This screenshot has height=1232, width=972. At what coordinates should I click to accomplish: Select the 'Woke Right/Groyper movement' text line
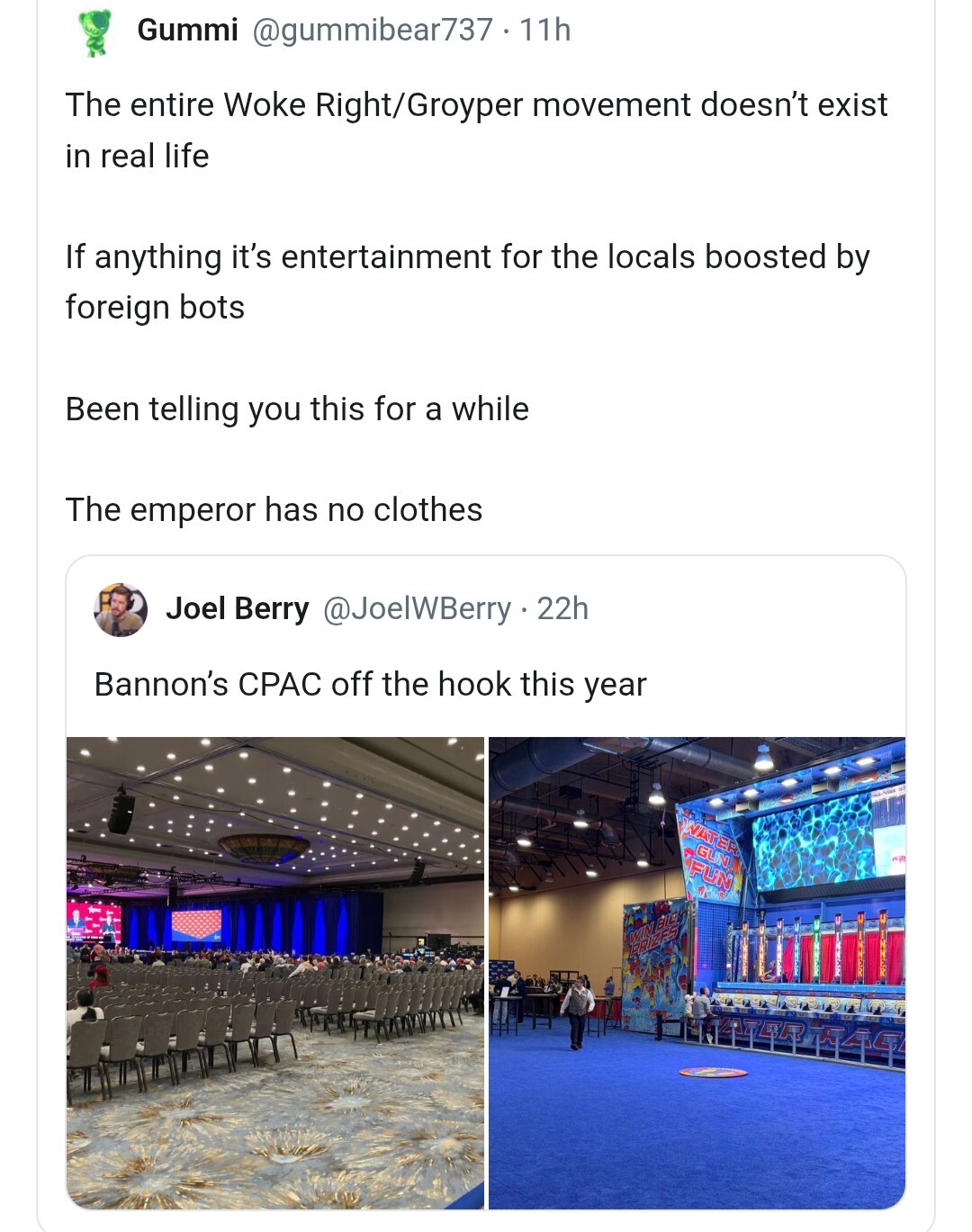click(x=475, y=105)
